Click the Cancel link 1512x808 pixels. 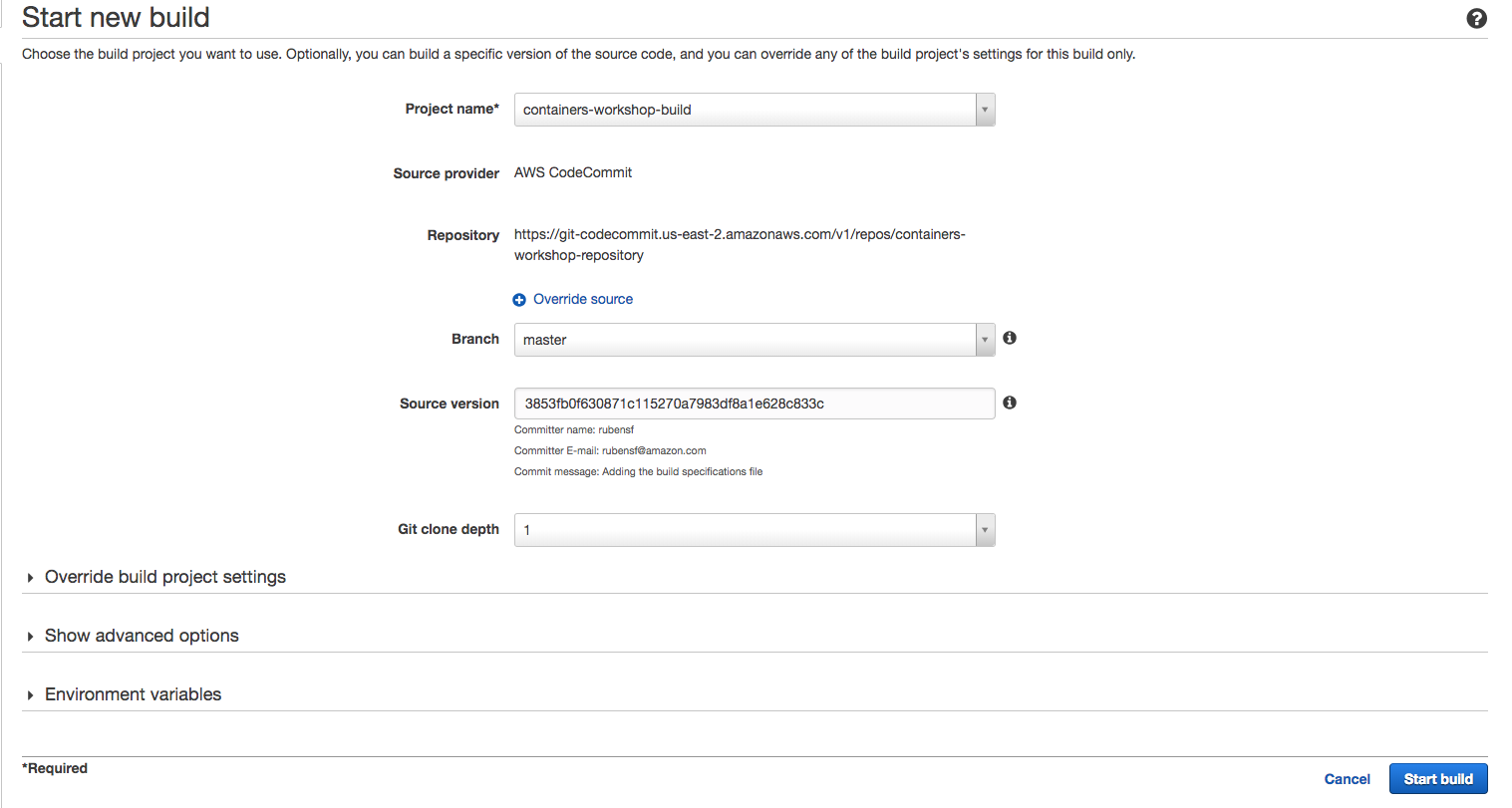pos(1348,779)
